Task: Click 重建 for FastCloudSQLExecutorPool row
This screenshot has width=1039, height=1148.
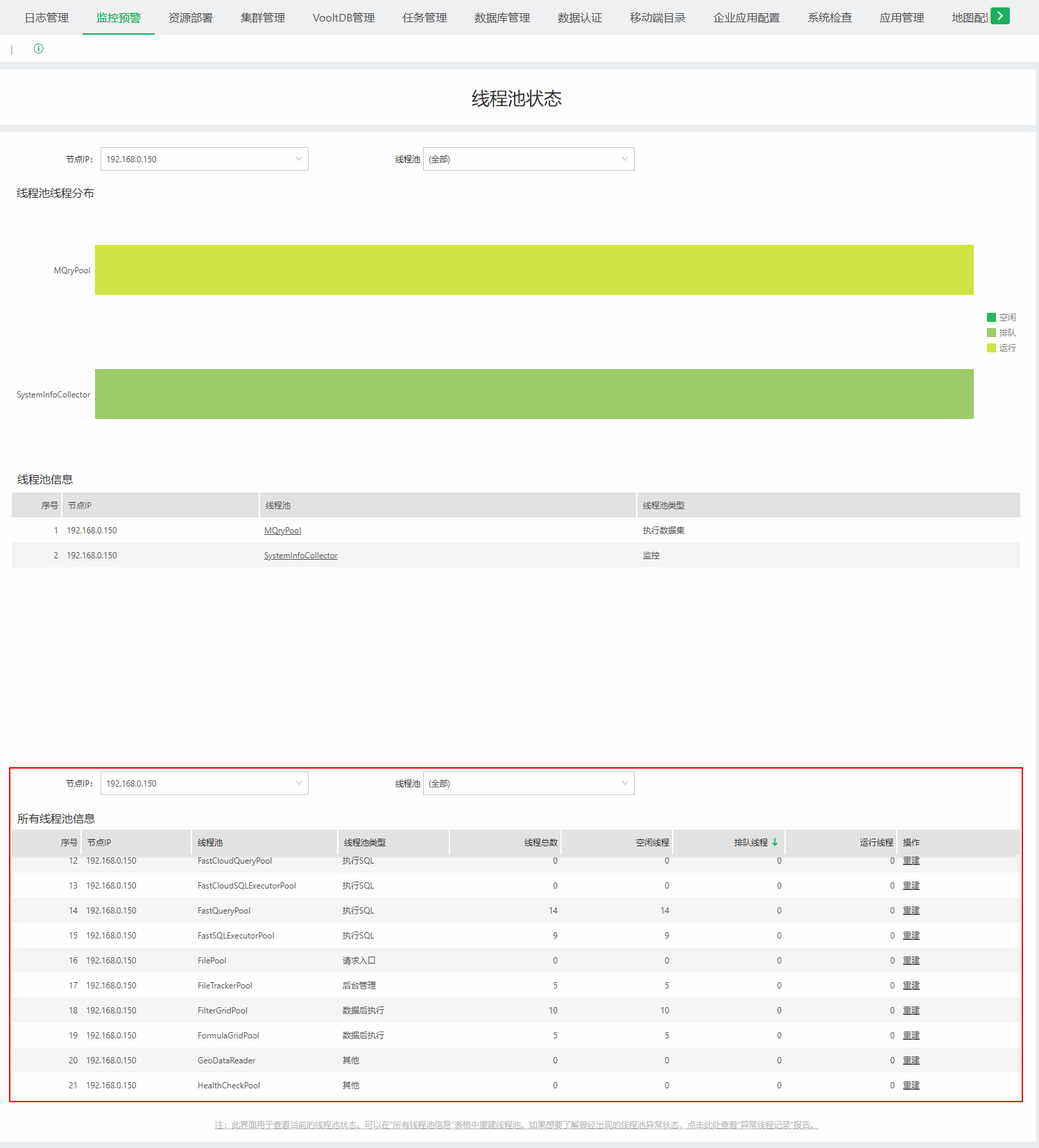Action: (911, 886)
